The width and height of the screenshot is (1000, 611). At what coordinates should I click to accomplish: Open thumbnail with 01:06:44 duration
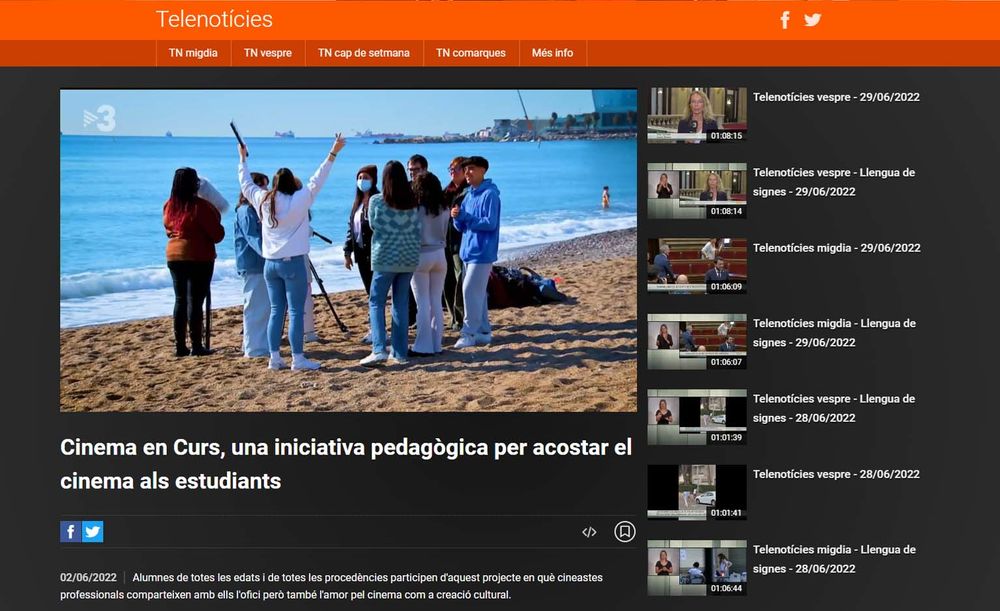click(697, 567)
